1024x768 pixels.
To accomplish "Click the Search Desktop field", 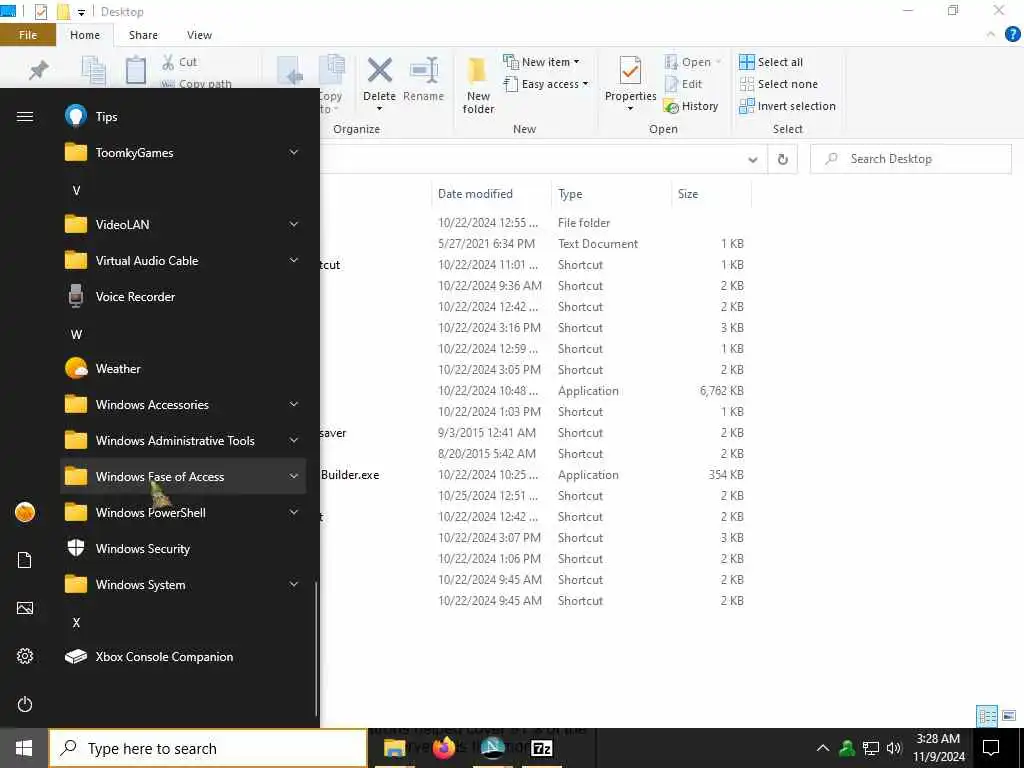I will click(x=911, y=159).
